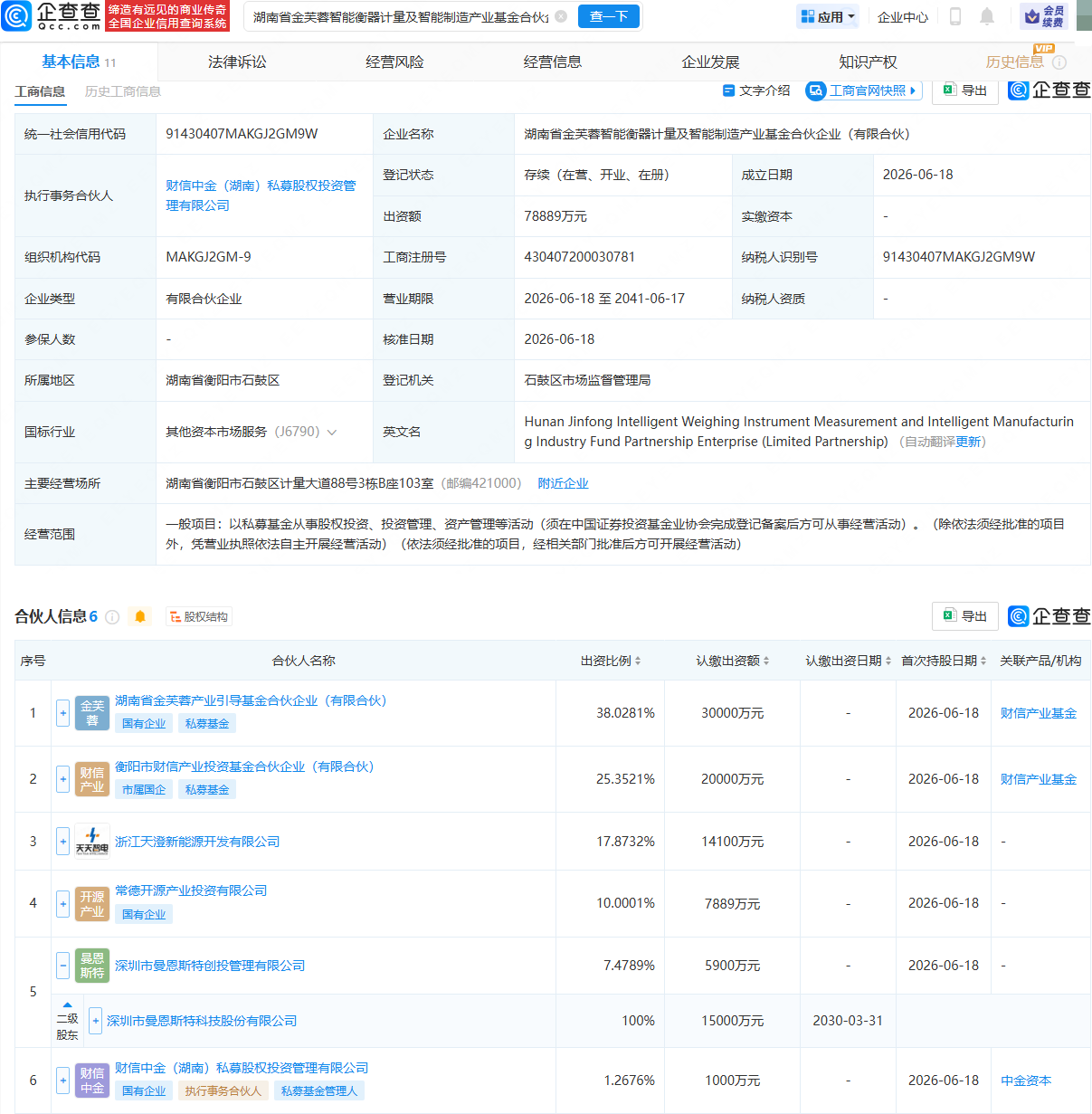Screen dimensions: 1092x1114
Task: Open the equity structure icon button
Action: [x=199, y=616]
